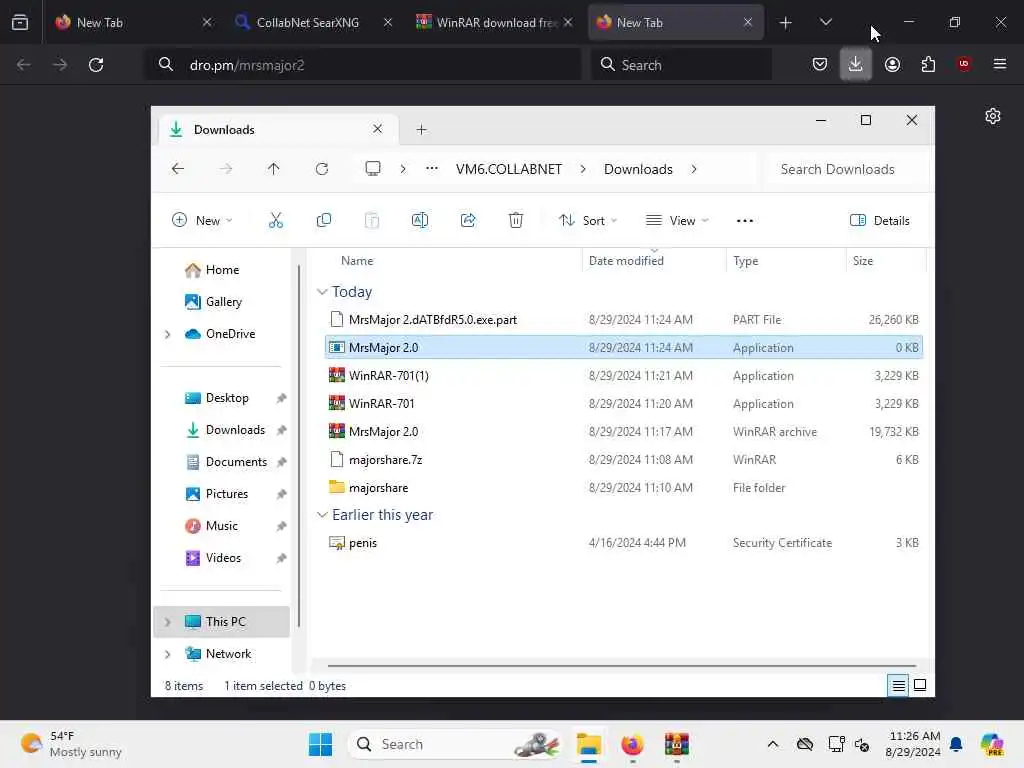Click the Firefox URL bar showing dro.pm/mrsmajor2
The width and height of the screenshot is (1024, 768).
362,65
